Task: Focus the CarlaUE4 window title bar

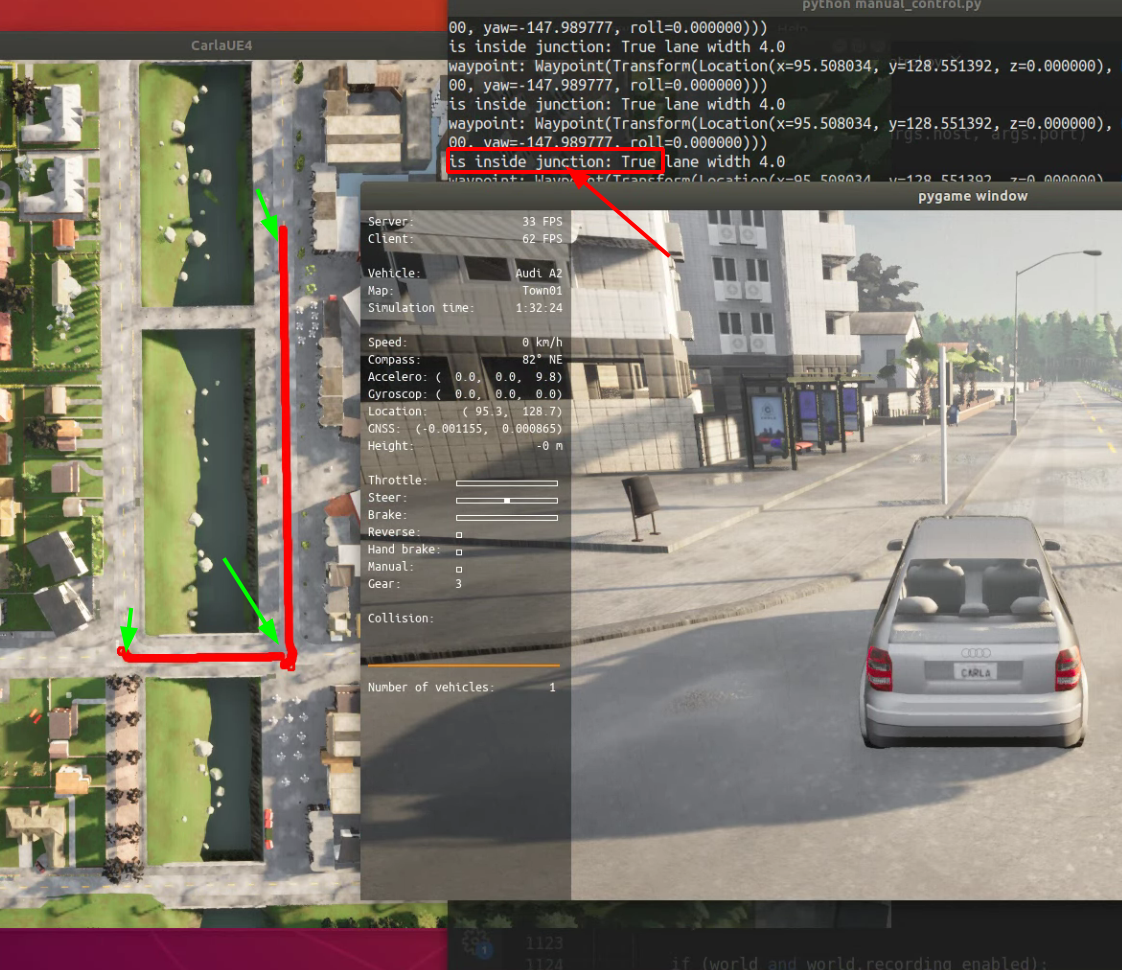Action: pyautogui.click(x=223, y=45)
